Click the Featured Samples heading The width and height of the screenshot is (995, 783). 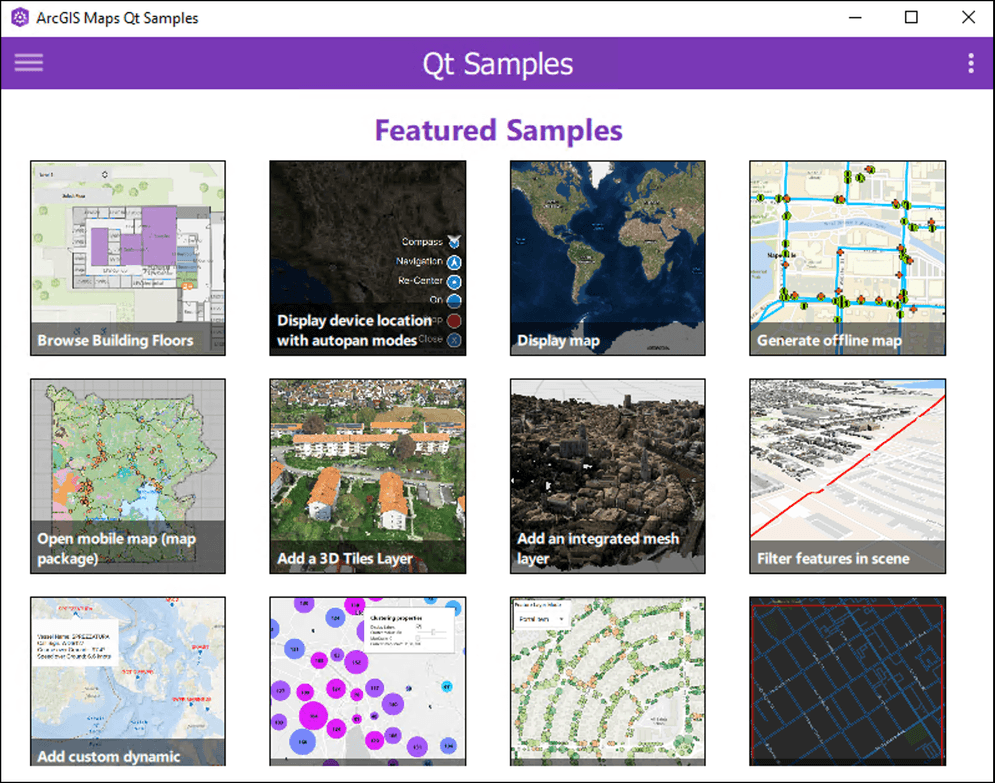[x=498, y=131]
